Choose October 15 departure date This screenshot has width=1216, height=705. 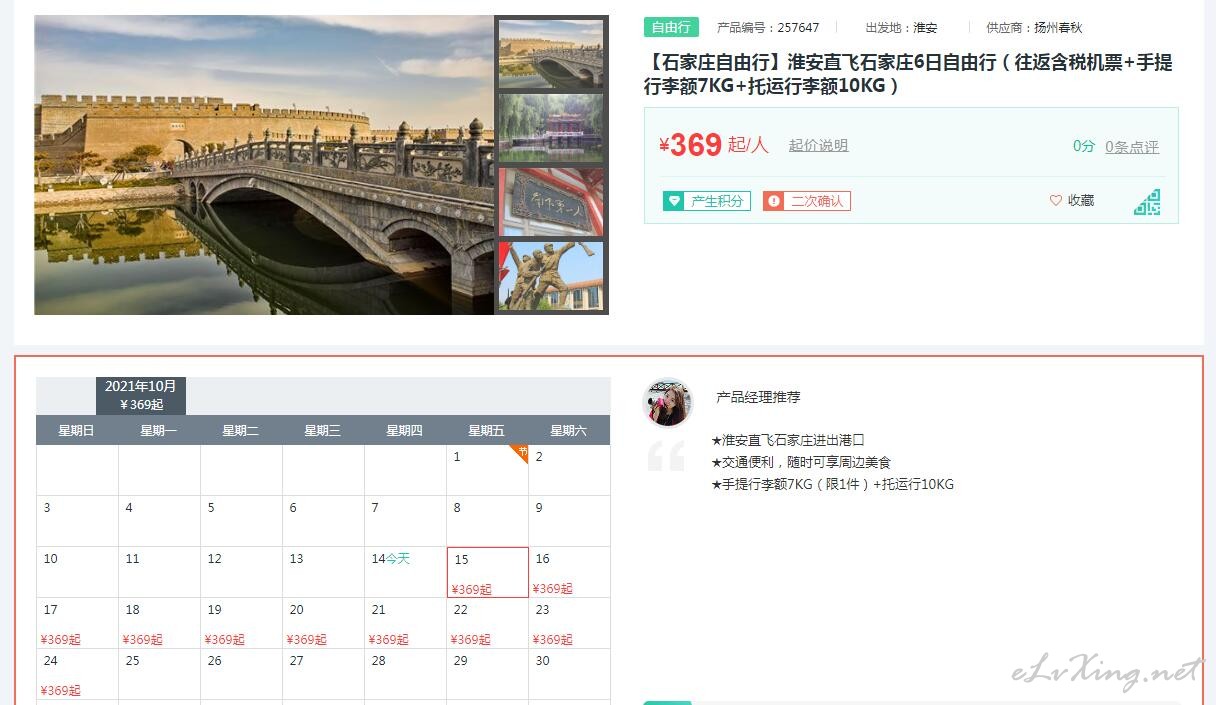(488, 572)
